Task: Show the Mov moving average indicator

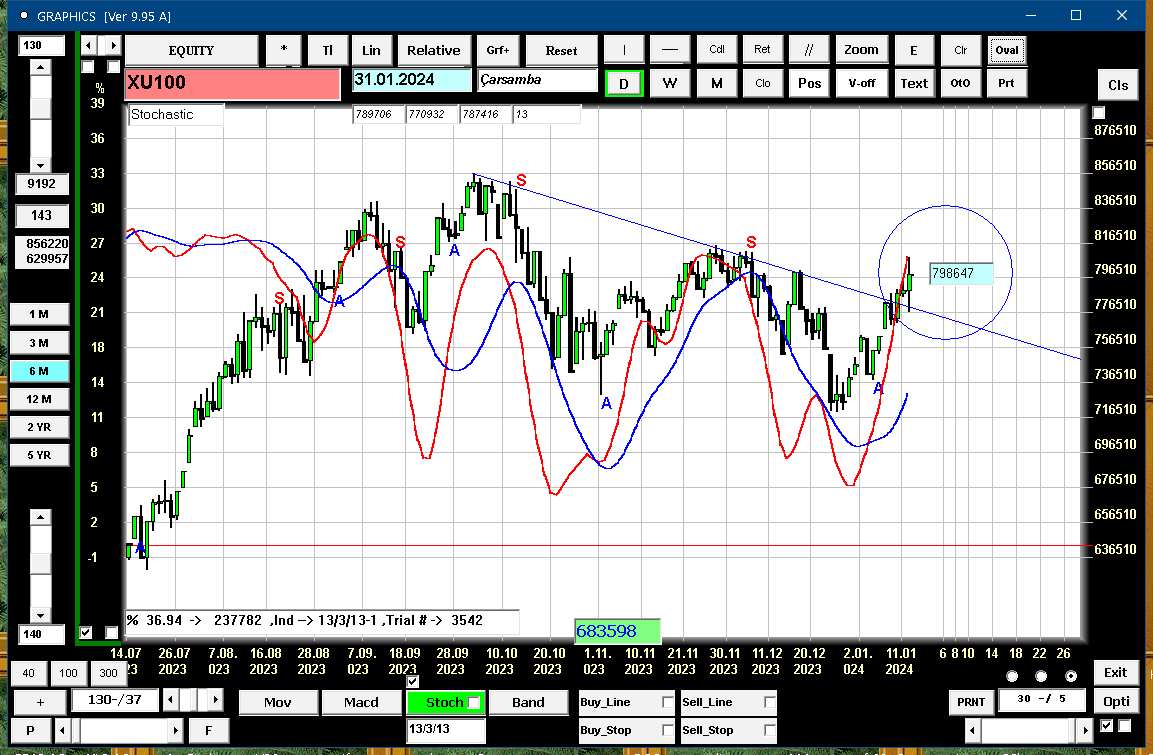Action: pos(278,702)
